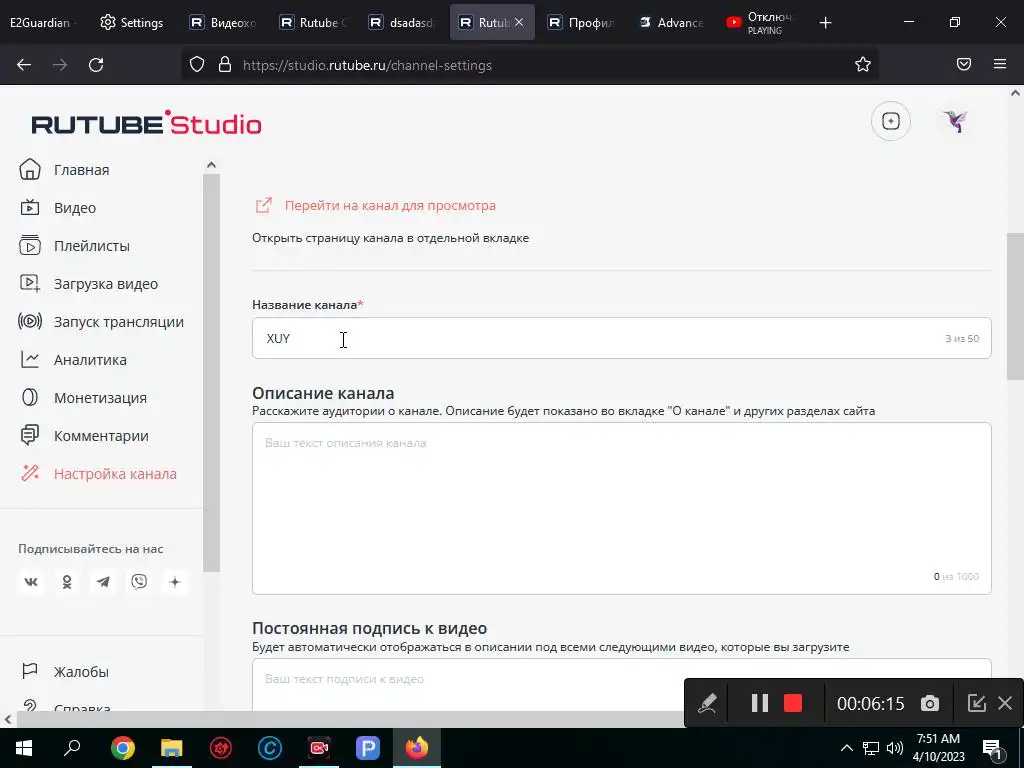Bookmark this page with the star icon
Screen dimensions: 1024x768
(x=863, y=64)
